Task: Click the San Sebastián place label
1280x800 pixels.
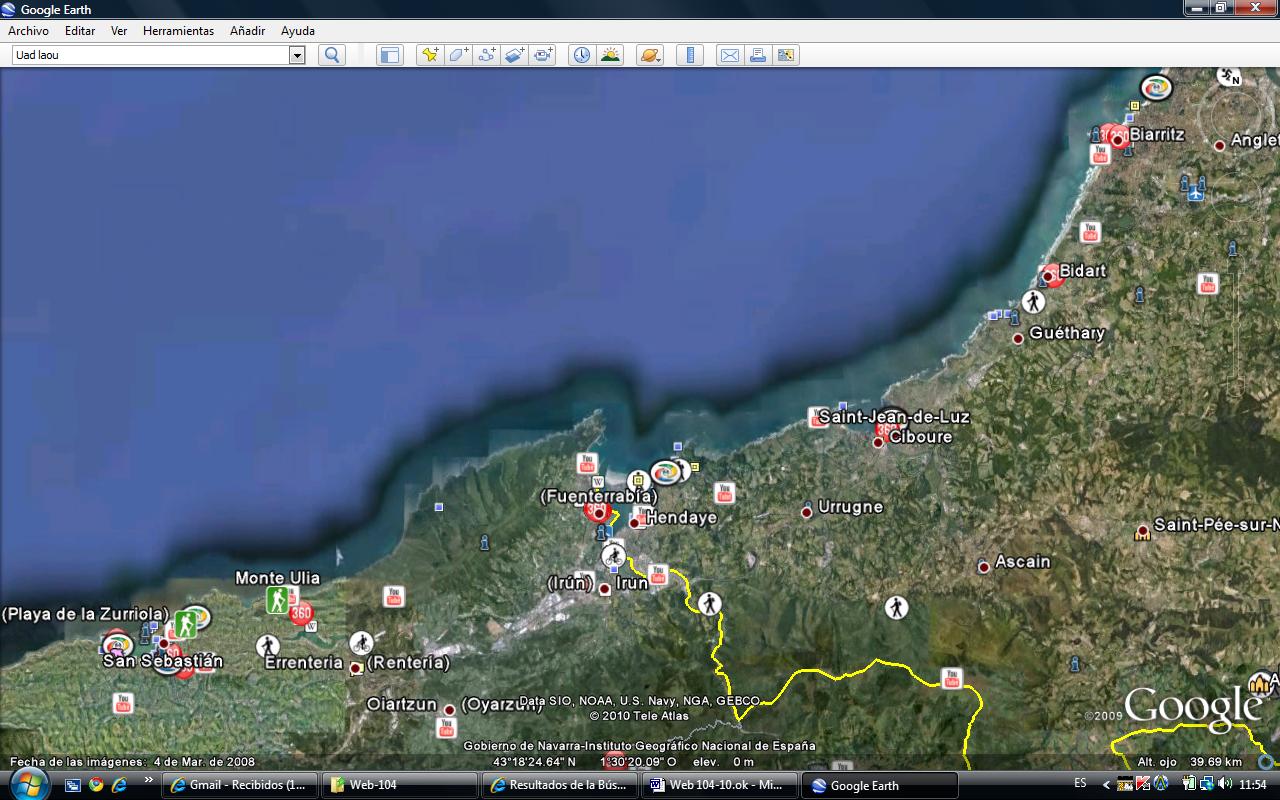Action: (163, 661)
